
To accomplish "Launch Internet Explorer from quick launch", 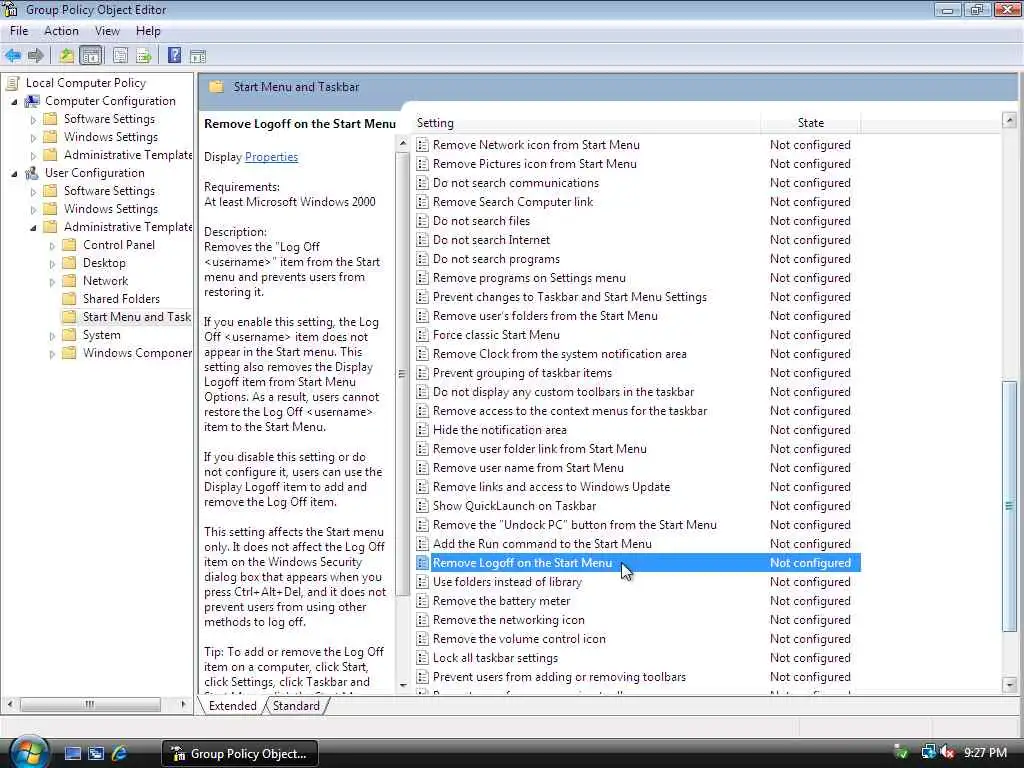I will tap(120, 754).
